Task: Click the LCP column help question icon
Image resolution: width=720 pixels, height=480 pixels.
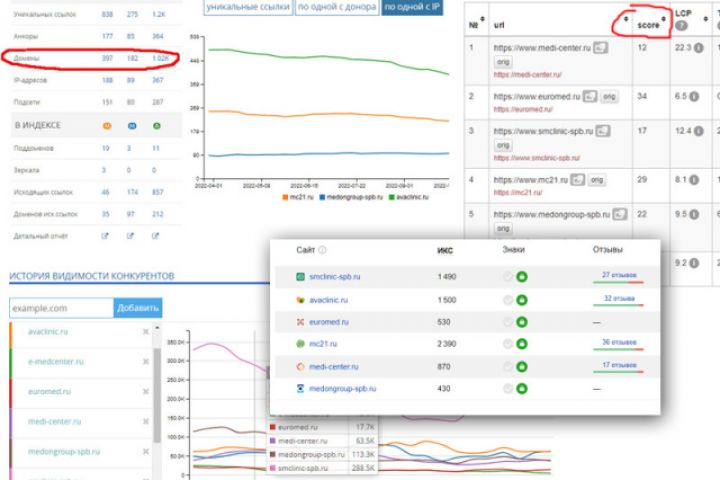Action: pos(681,26)
